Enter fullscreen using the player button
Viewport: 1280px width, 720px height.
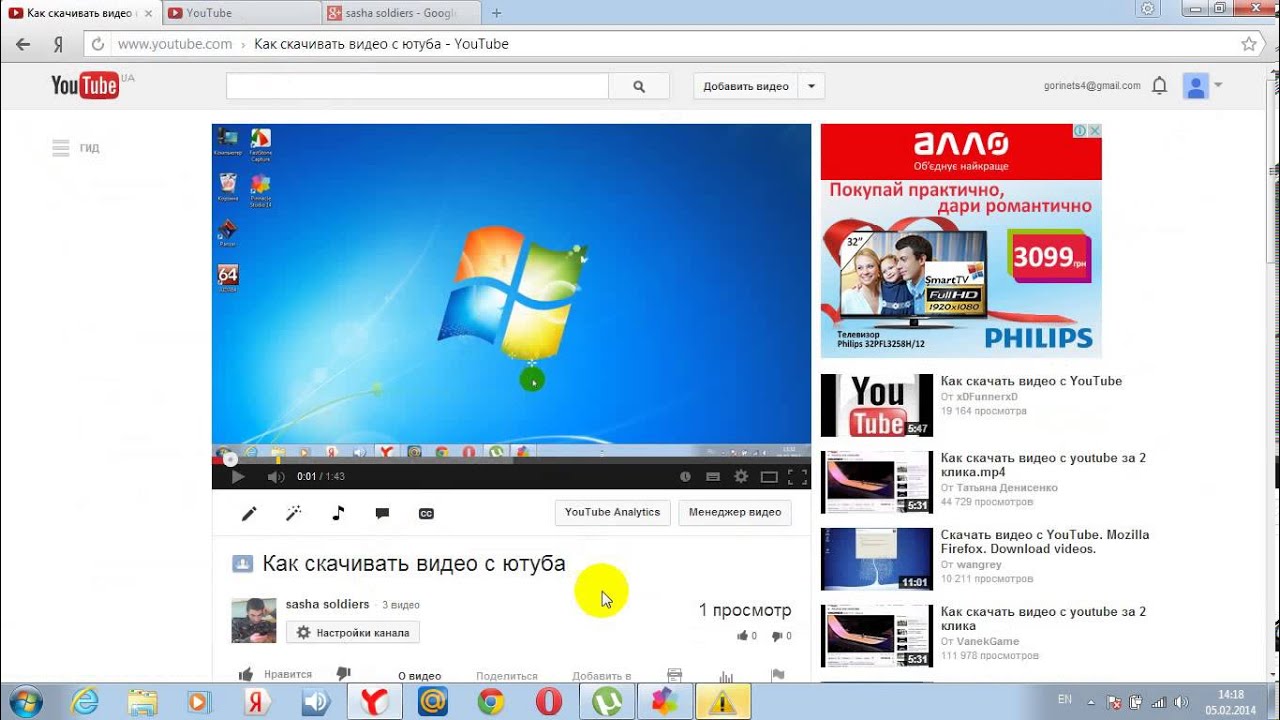tap(797, 477)
